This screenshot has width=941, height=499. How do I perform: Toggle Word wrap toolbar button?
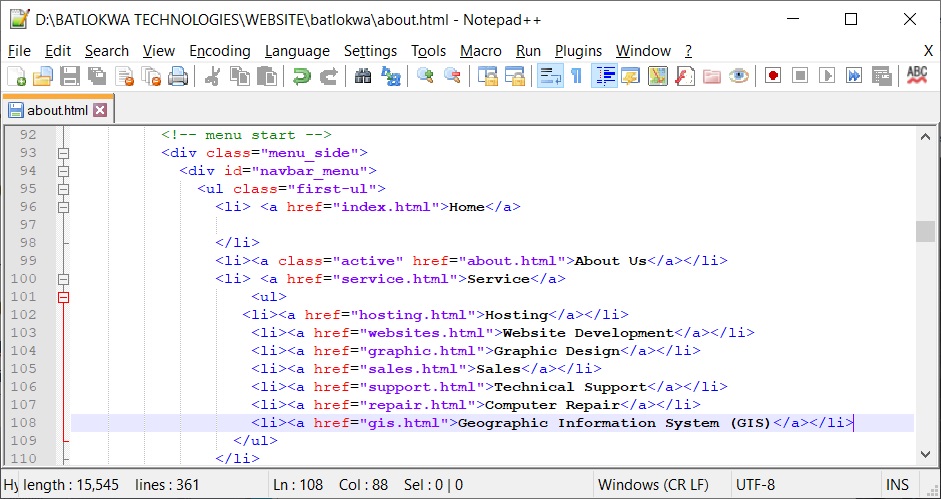[x=549, y=76]
